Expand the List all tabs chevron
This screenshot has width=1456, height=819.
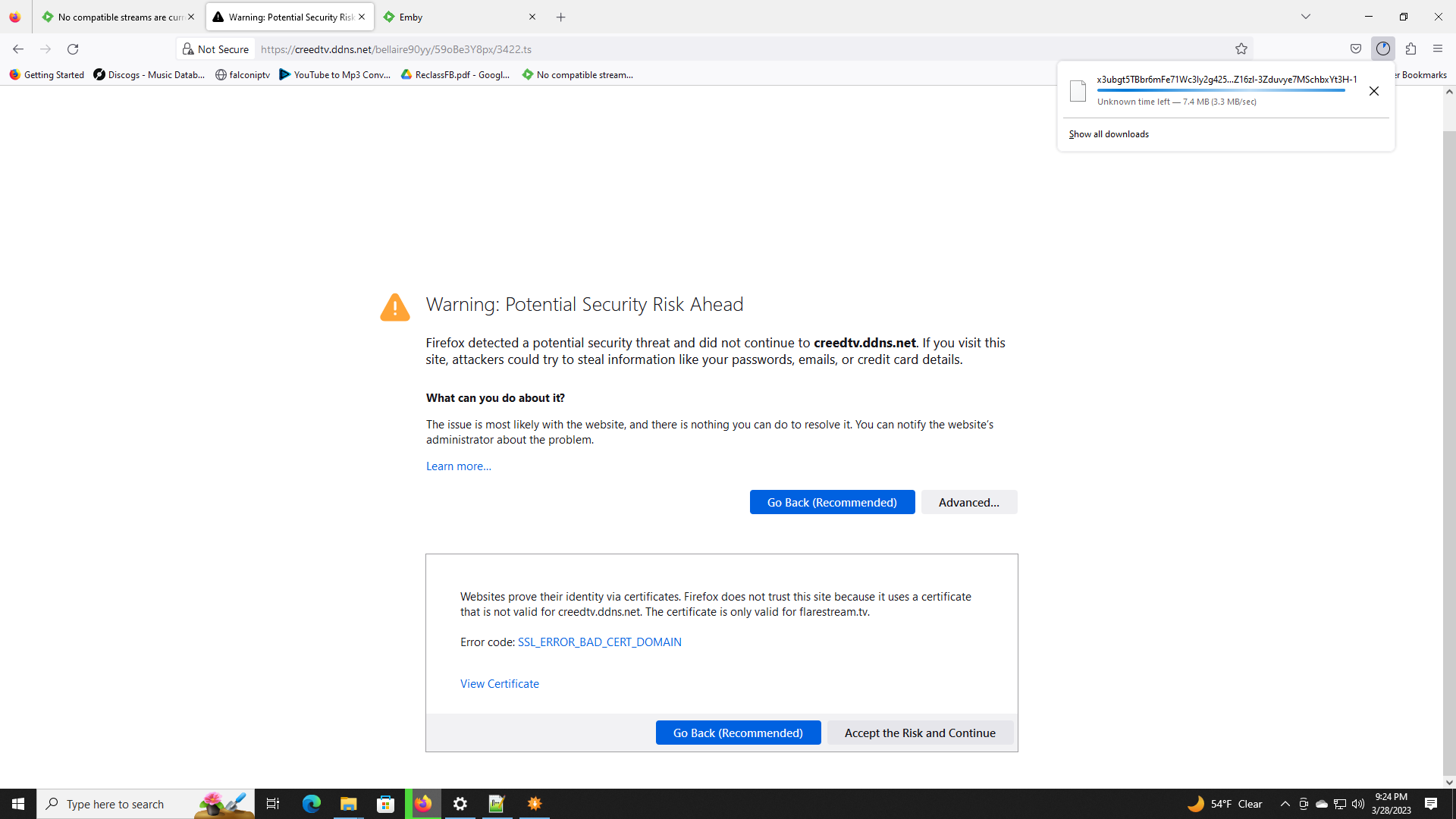click(x=1306, y=17)
